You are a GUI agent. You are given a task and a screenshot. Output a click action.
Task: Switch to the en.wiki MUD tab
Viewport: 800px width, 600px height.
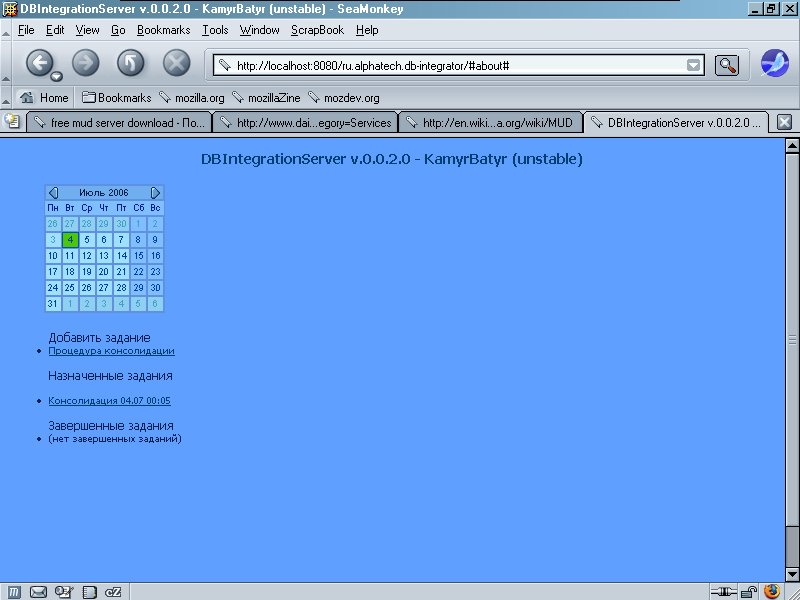490,123
